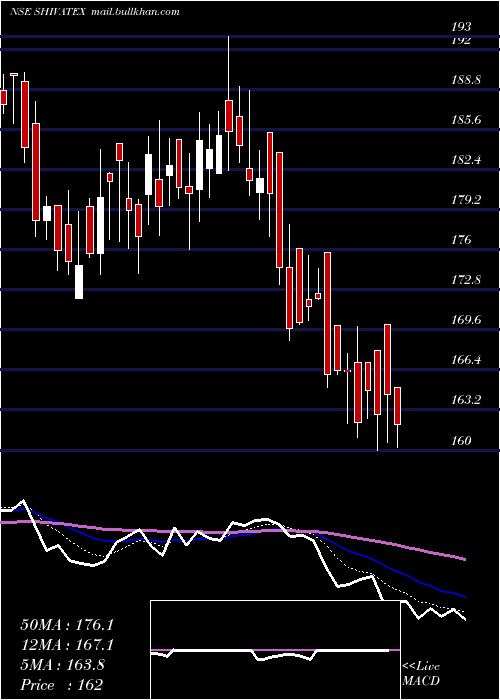Select the 179.2 price axis label

point(466,200)
